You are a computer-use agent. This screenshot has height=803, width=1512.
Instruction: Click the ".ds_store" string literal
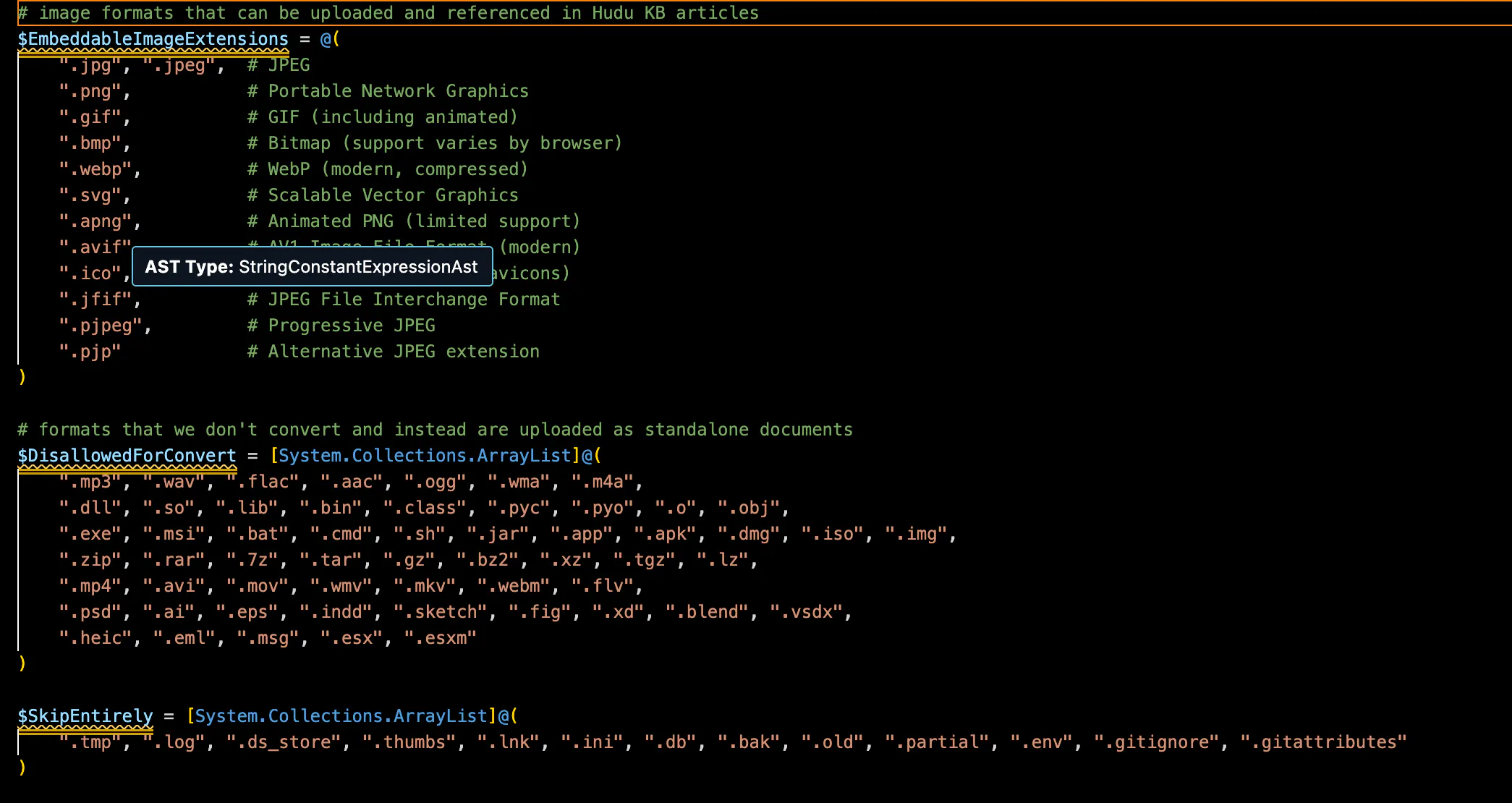pyautogui.click(x=284, y=742)
